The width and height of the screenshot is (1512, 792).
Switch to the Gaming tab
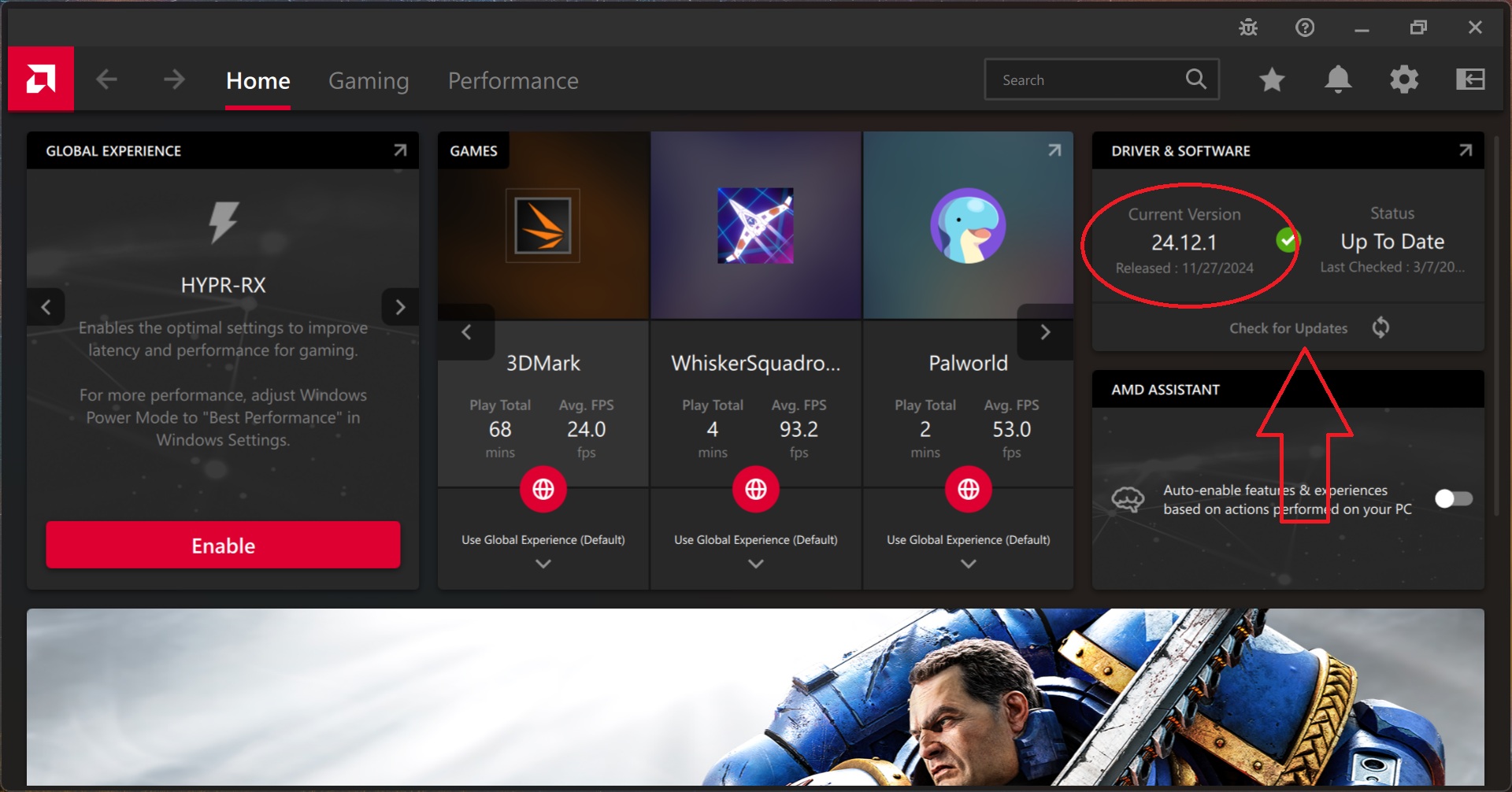point(369,80)
